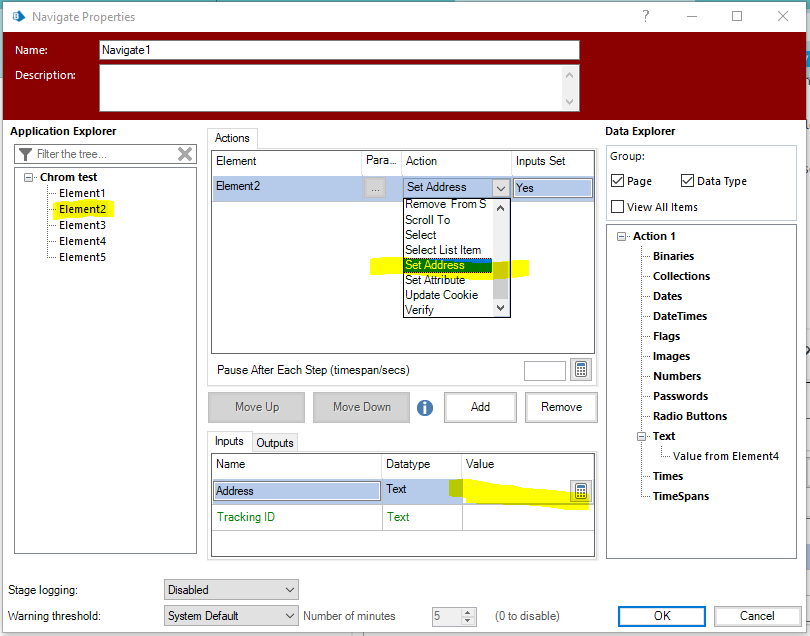Click into the Name text field
Screen dimensions: 810x636
(339, 50)
